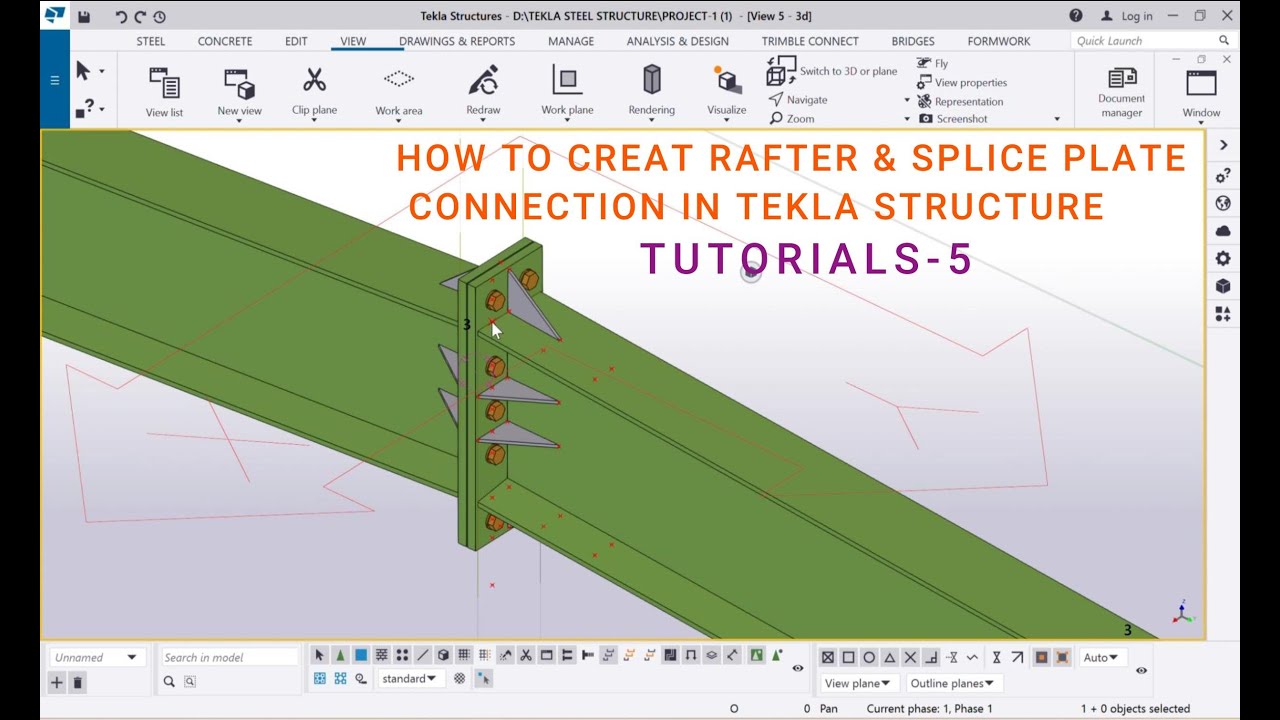
Task: Click the Clip plane scissors icon
Action: (x=314, y=80)
